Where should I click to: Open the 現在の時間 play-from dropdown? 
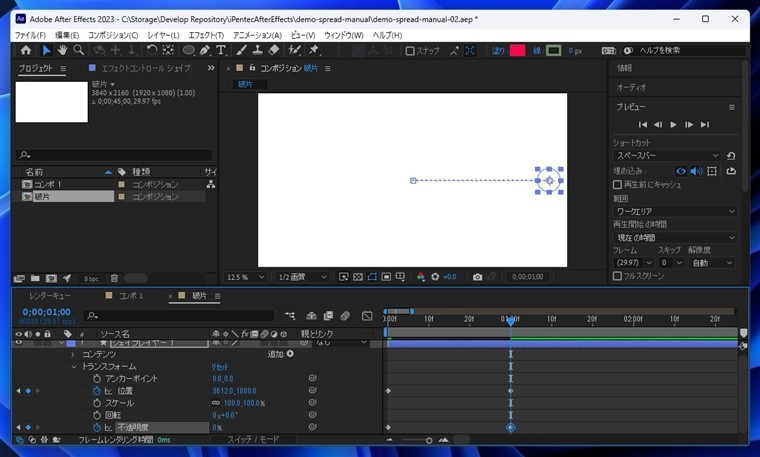tap(675, 237)
